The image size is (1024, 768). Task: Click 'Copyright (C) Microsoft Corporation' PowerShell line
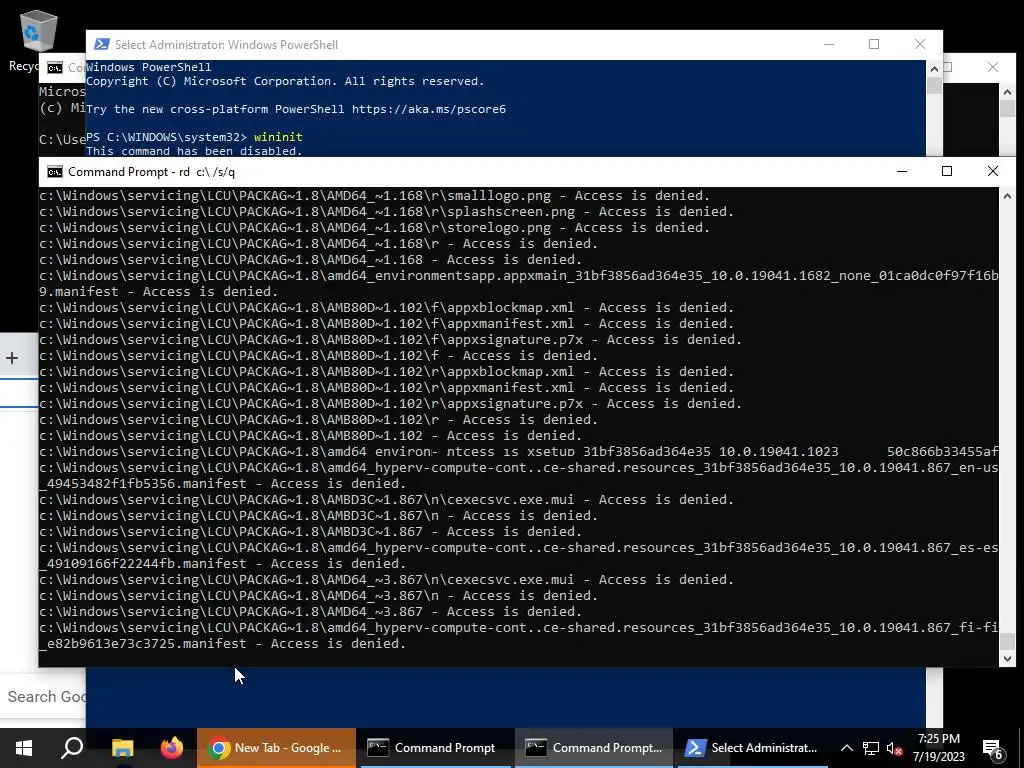coord(285,81)
